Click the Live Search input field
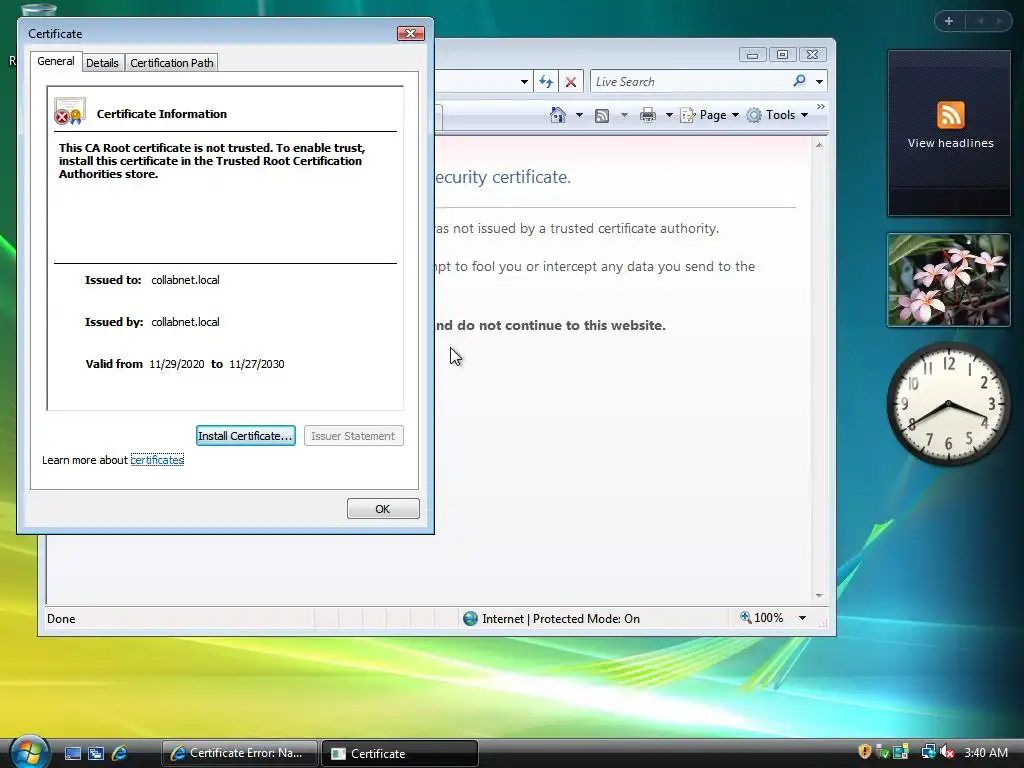 (691, 82)
